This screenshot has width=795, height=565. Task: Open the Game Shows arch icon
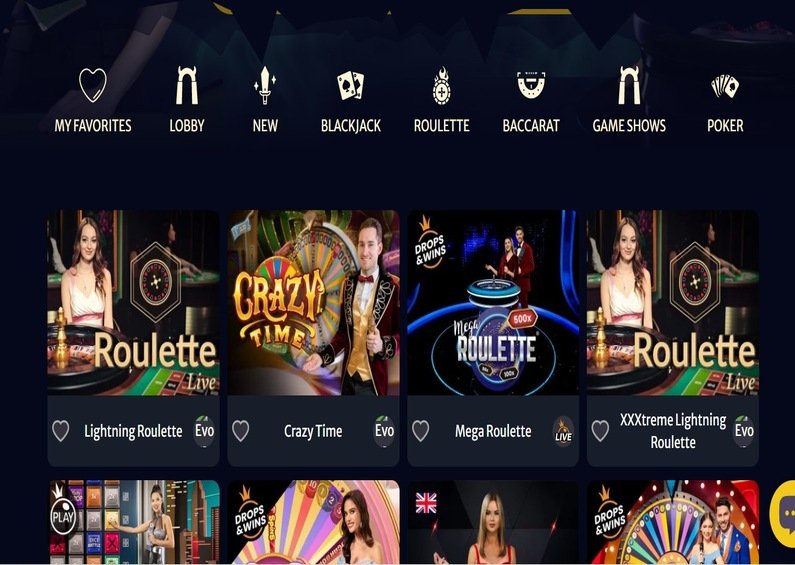click(x=629, y=85)
